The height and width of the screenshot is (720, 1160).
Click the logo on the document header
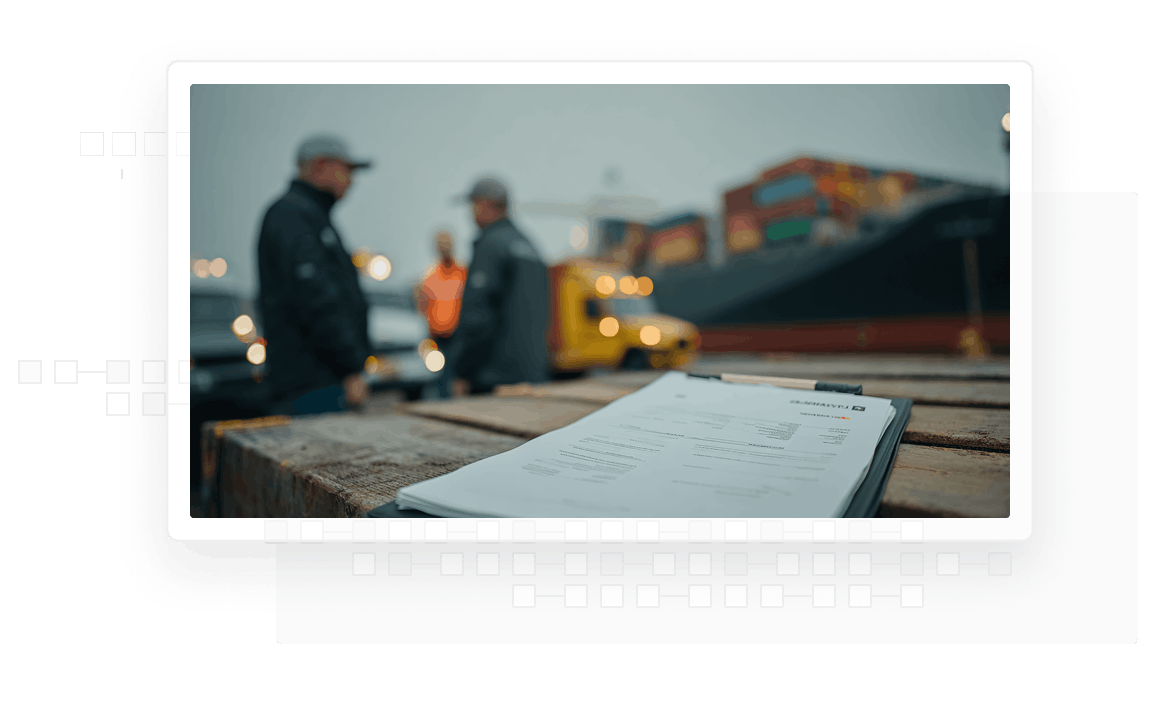click(827, 405)
